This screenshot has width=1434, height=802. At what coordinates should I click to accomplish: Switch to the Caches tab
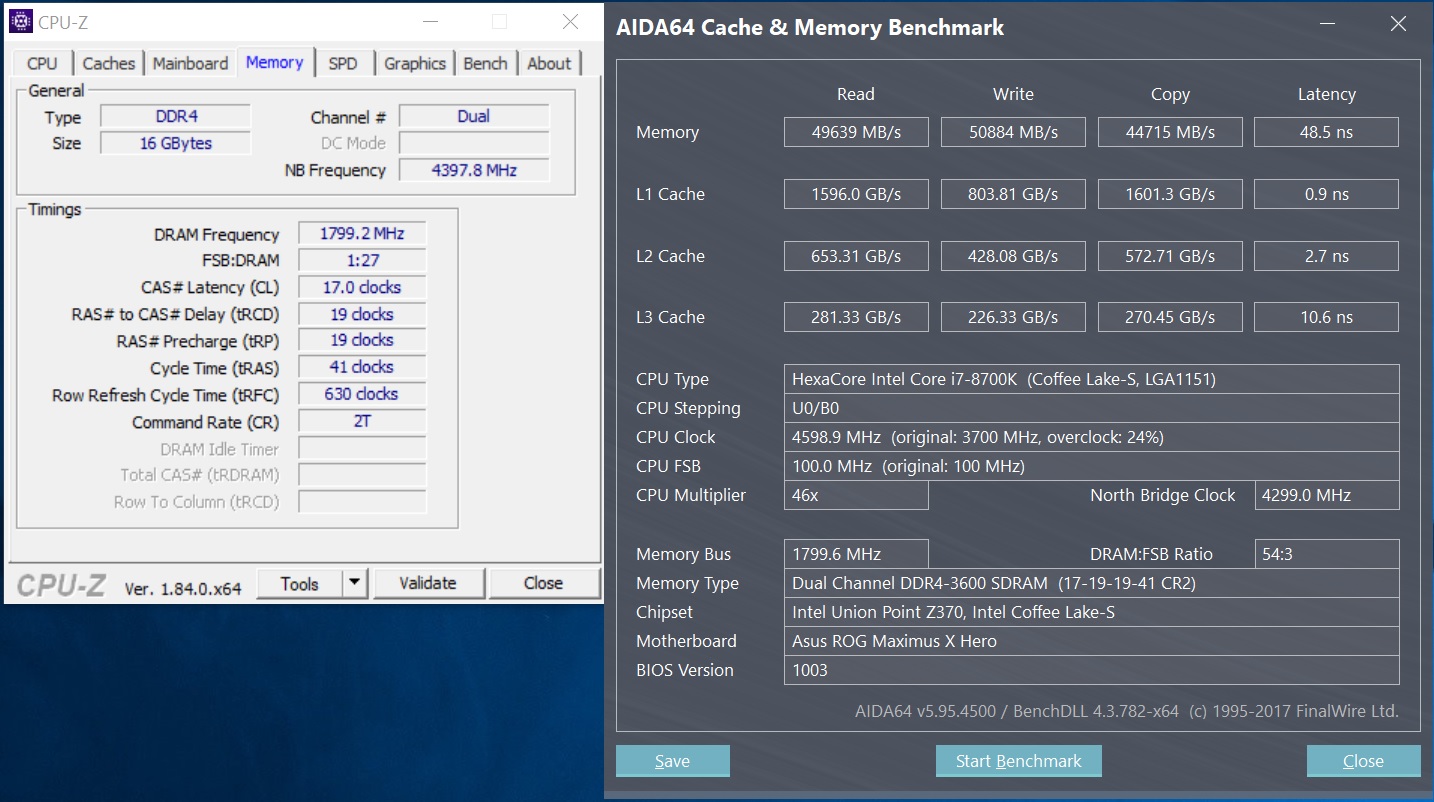(109, 63)
